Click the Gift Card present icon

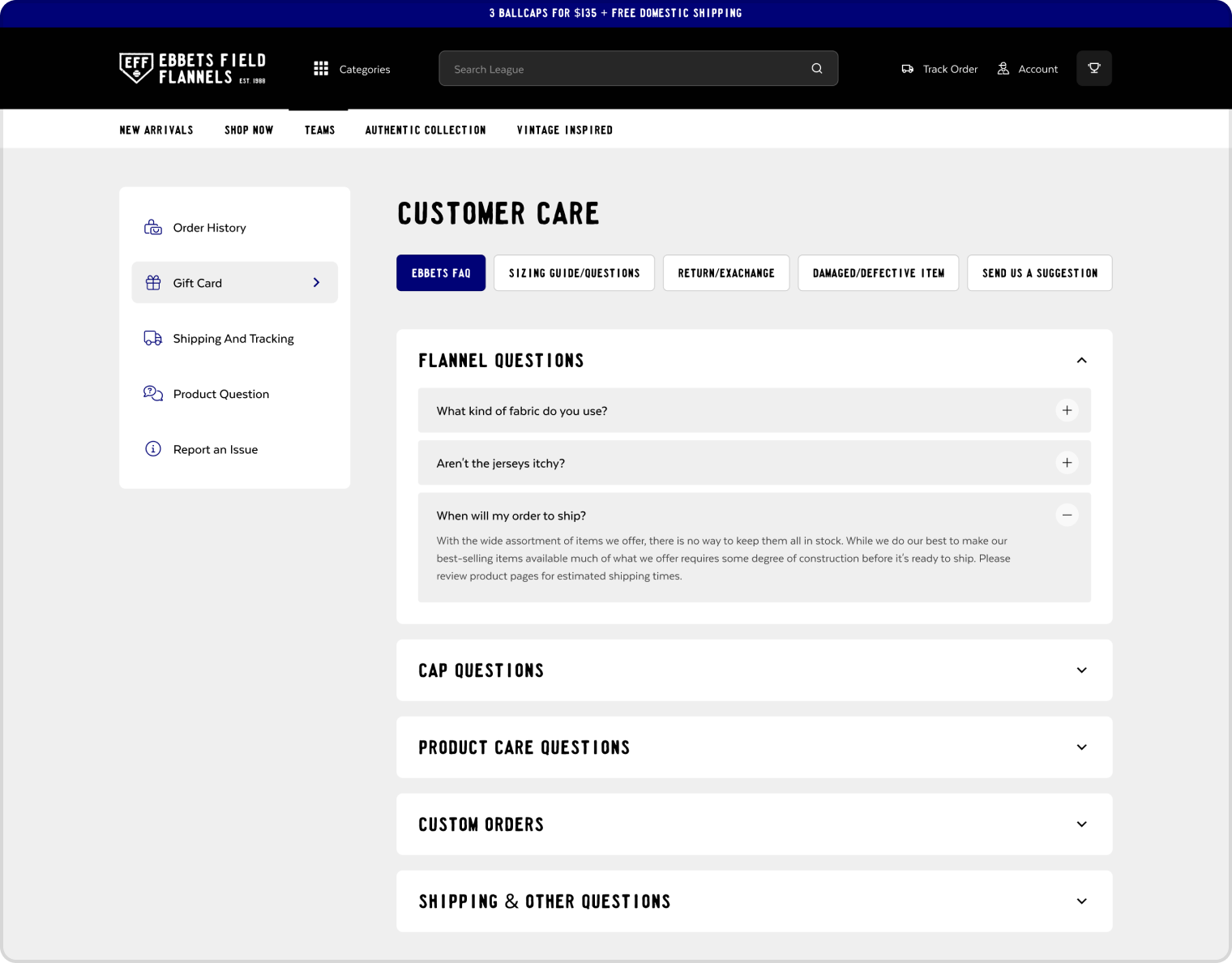(x=153, y=283)
